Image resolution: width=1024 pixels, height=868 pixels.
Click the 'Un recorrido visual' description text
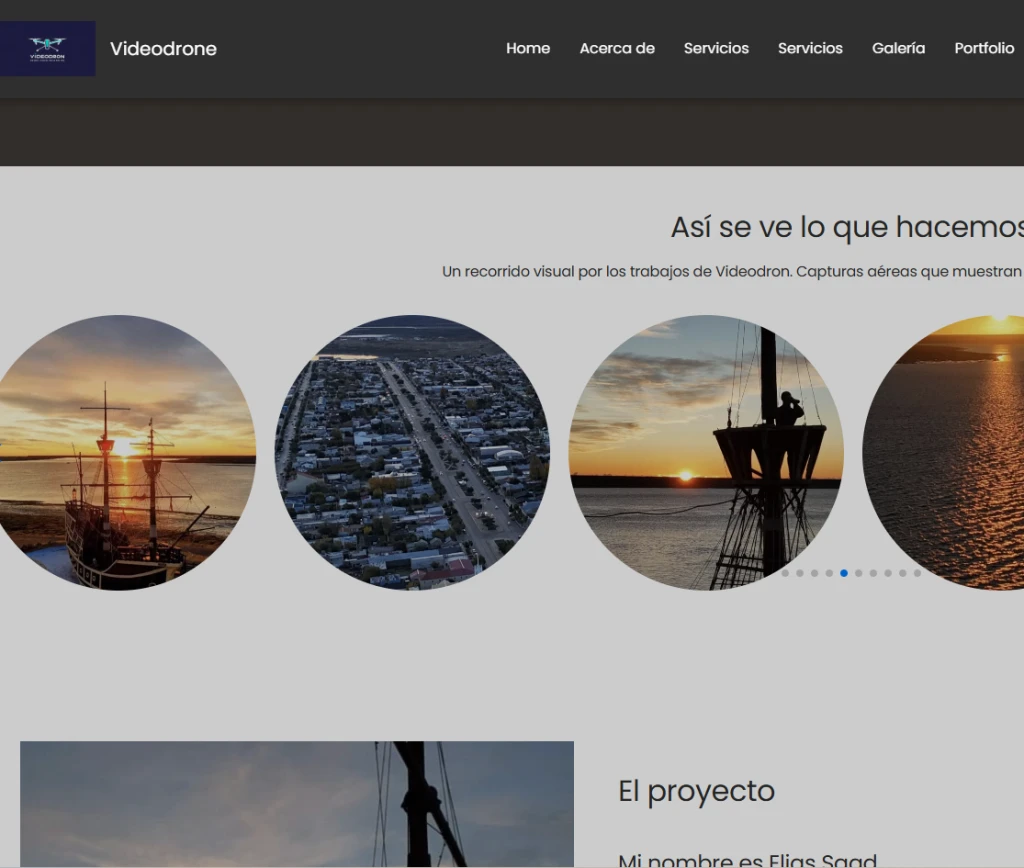coord(733,271)
